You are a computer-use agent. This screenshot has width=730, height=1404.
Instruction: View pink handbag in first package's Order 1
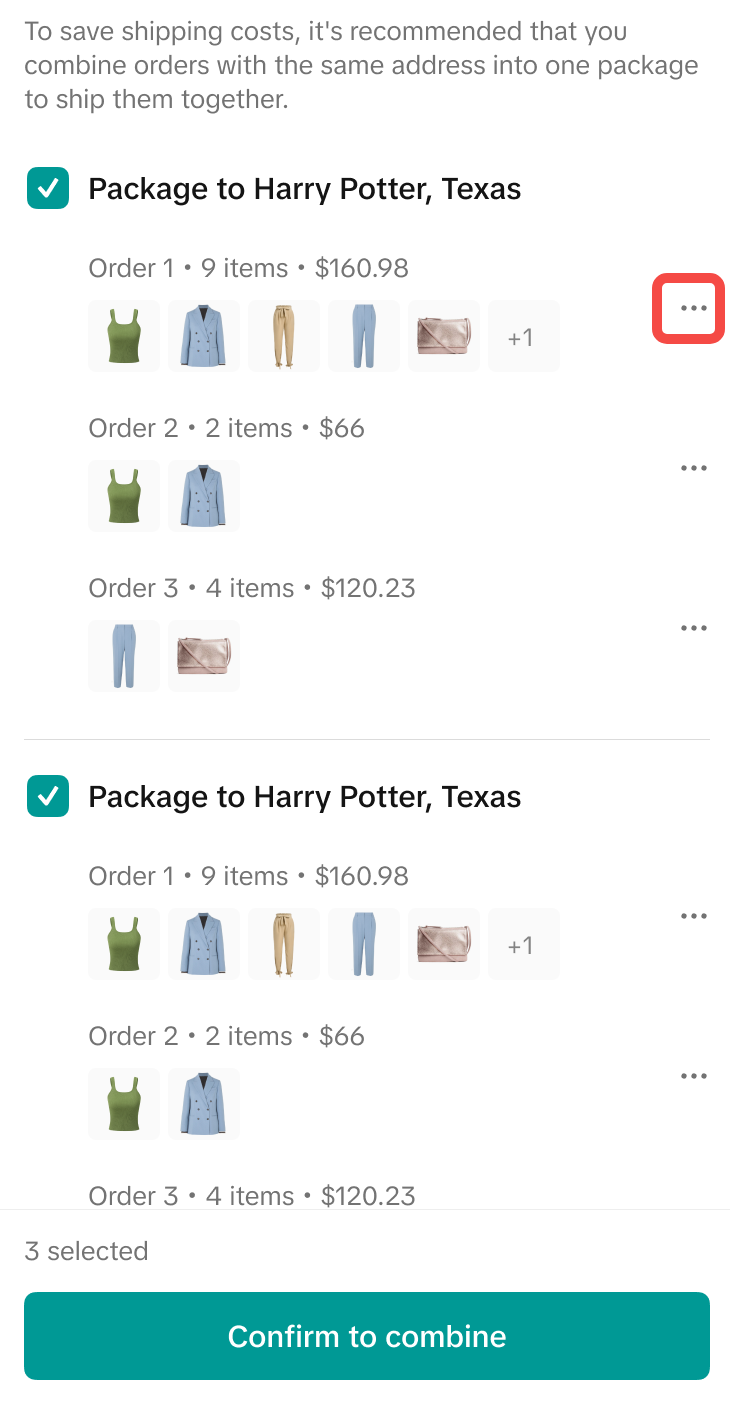444,336
